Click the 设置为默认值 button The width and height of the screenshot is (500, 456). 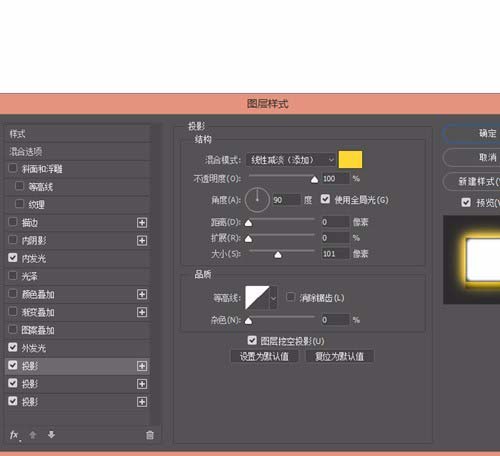(264, 357)
